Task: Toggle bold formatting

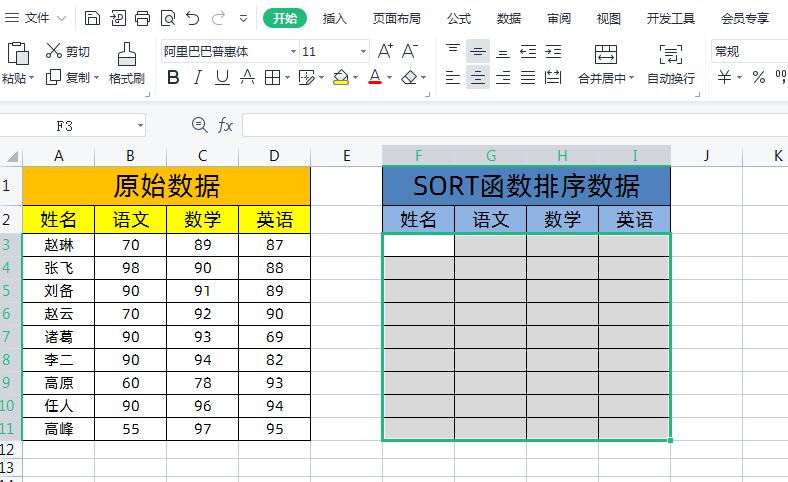Action: (x=173, y=77)
